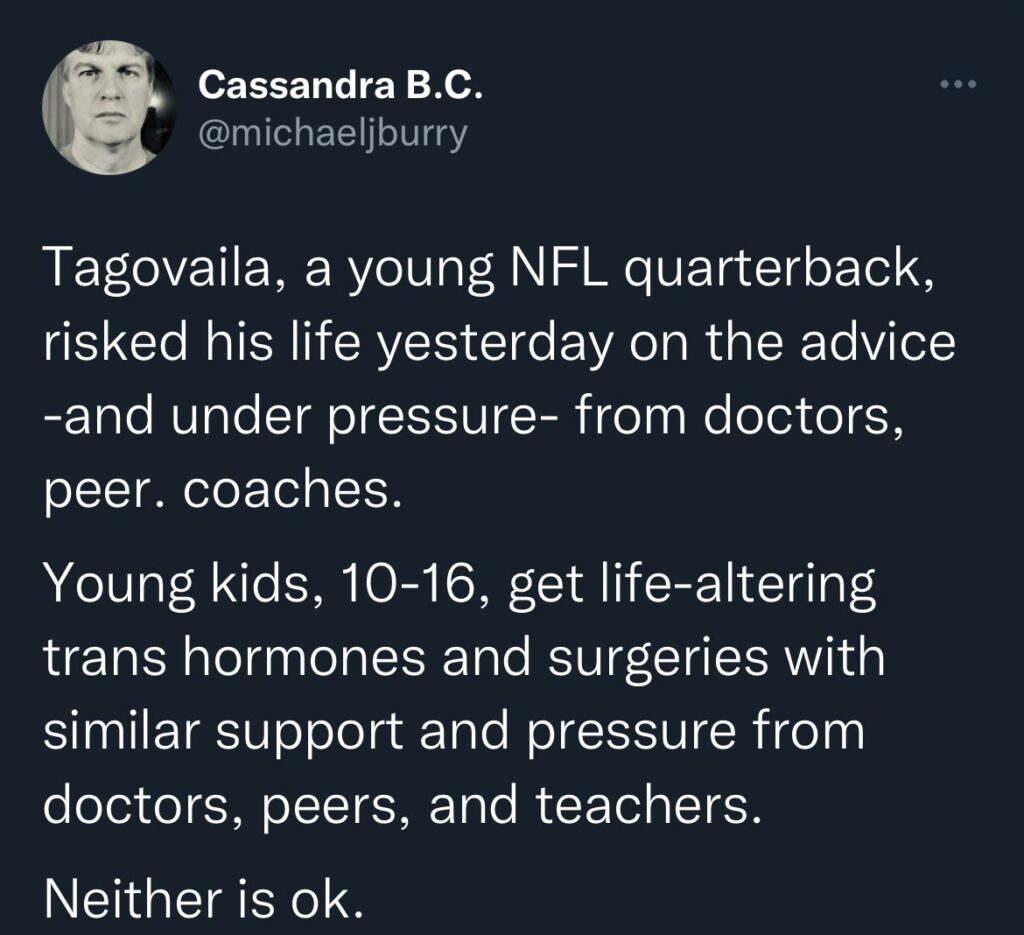
Task: Click the @michaeljburry handle
Action: (x=333, y=133)
